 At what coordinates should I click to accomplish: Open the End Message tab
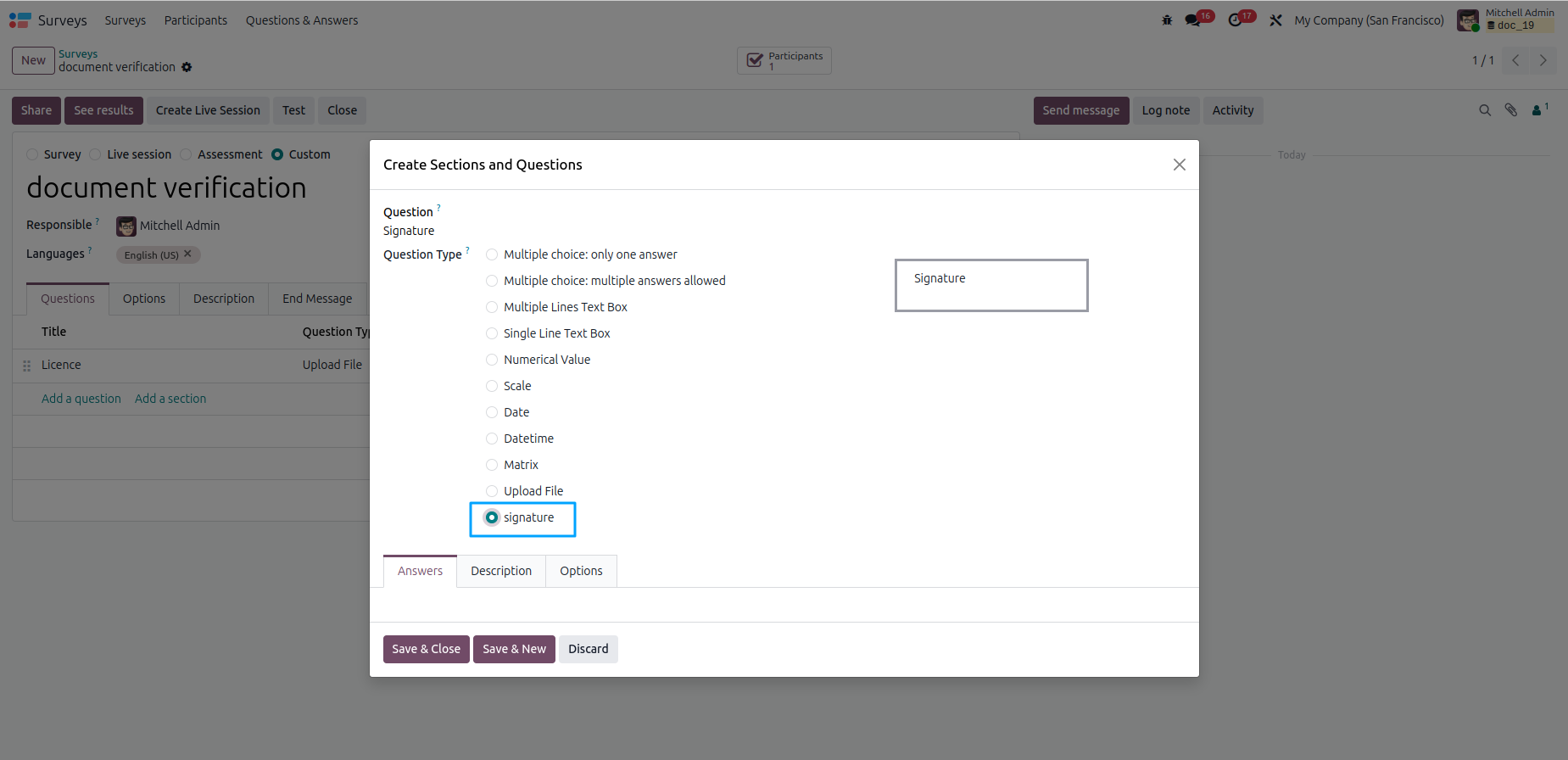[317, 299]
